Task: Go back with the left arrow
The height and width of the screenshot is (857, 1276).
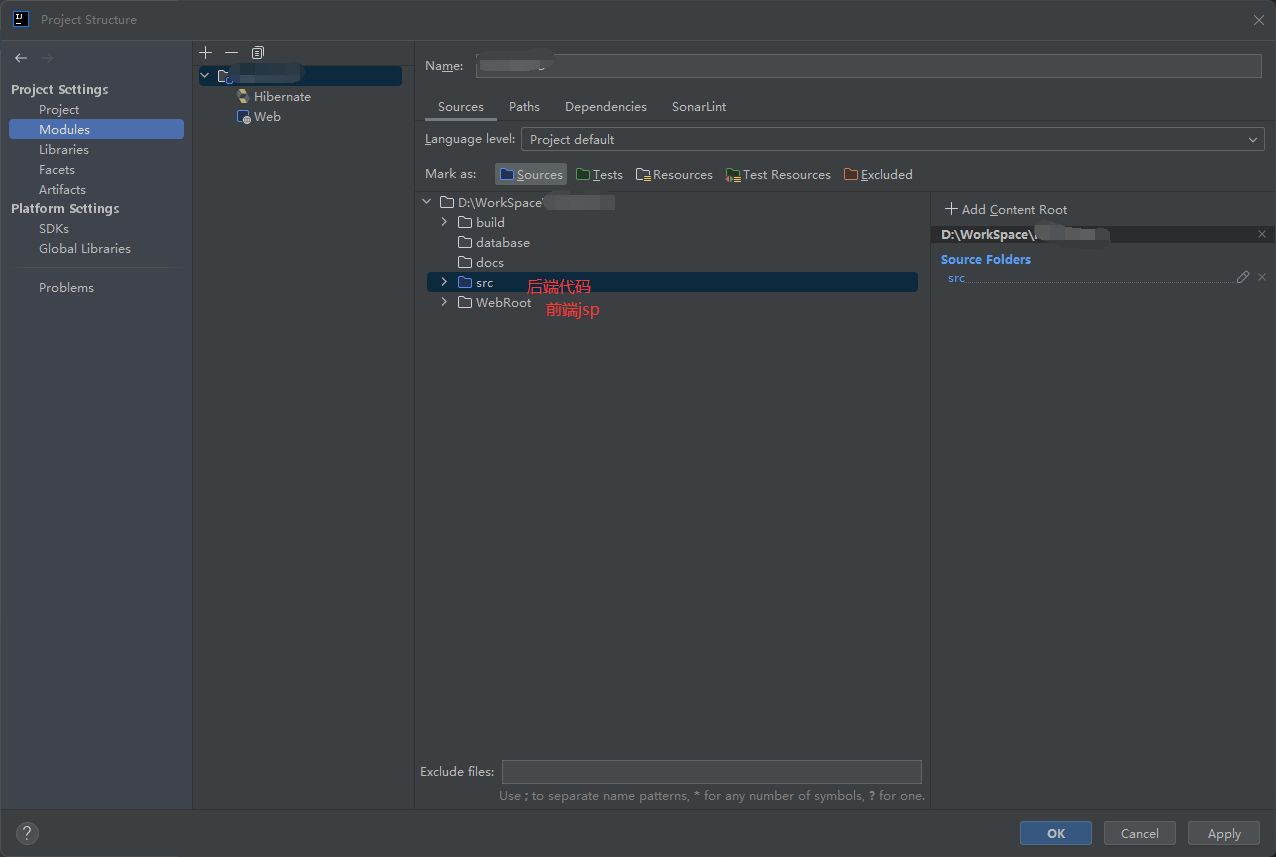Action: coord(21,58)
